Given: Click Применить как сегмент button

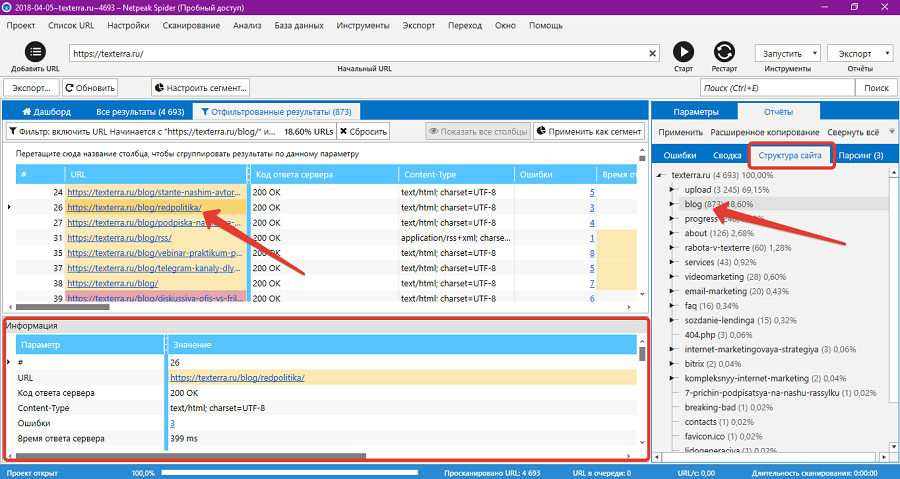Looking at the screenshot, I should [x=588, y=131].
